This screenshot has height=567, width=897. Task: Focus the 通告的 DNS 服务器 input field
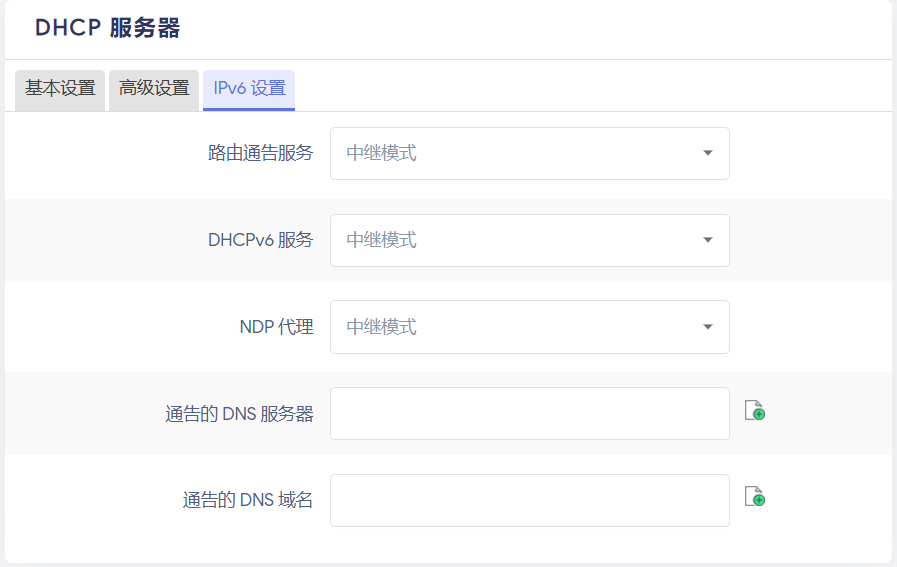coord(529,413)
